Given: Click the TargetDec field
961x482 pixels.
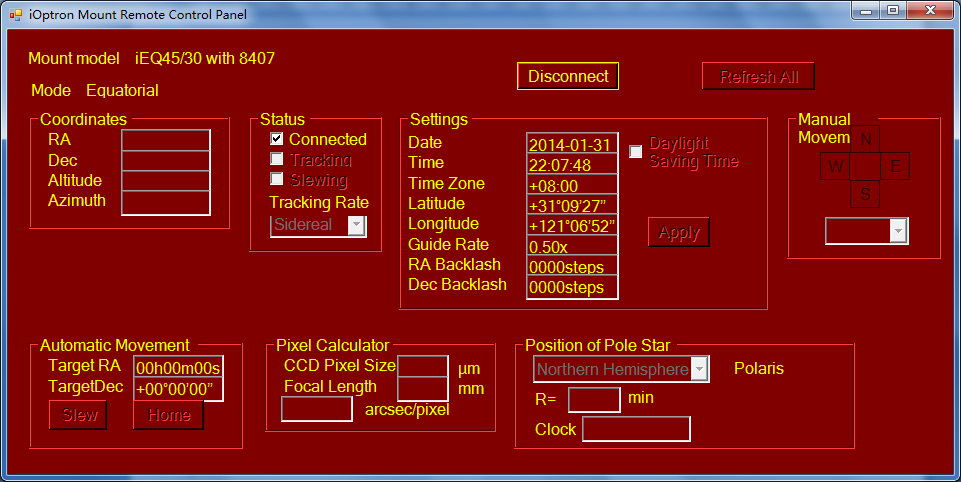Looking at the screenshot, I should 178,389.
